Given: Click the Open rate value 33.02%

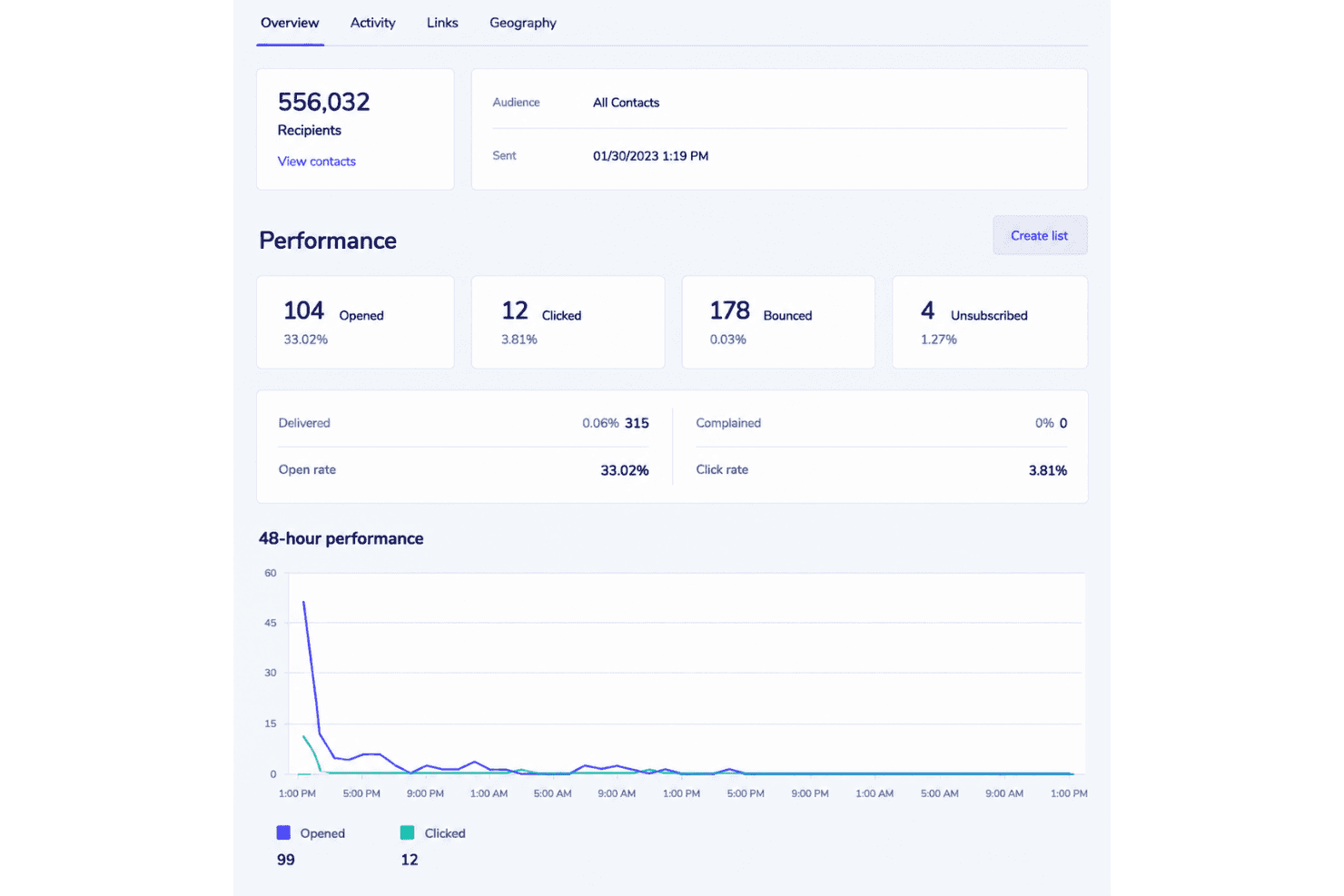Looking at the screenshot, I should (625, 470).
